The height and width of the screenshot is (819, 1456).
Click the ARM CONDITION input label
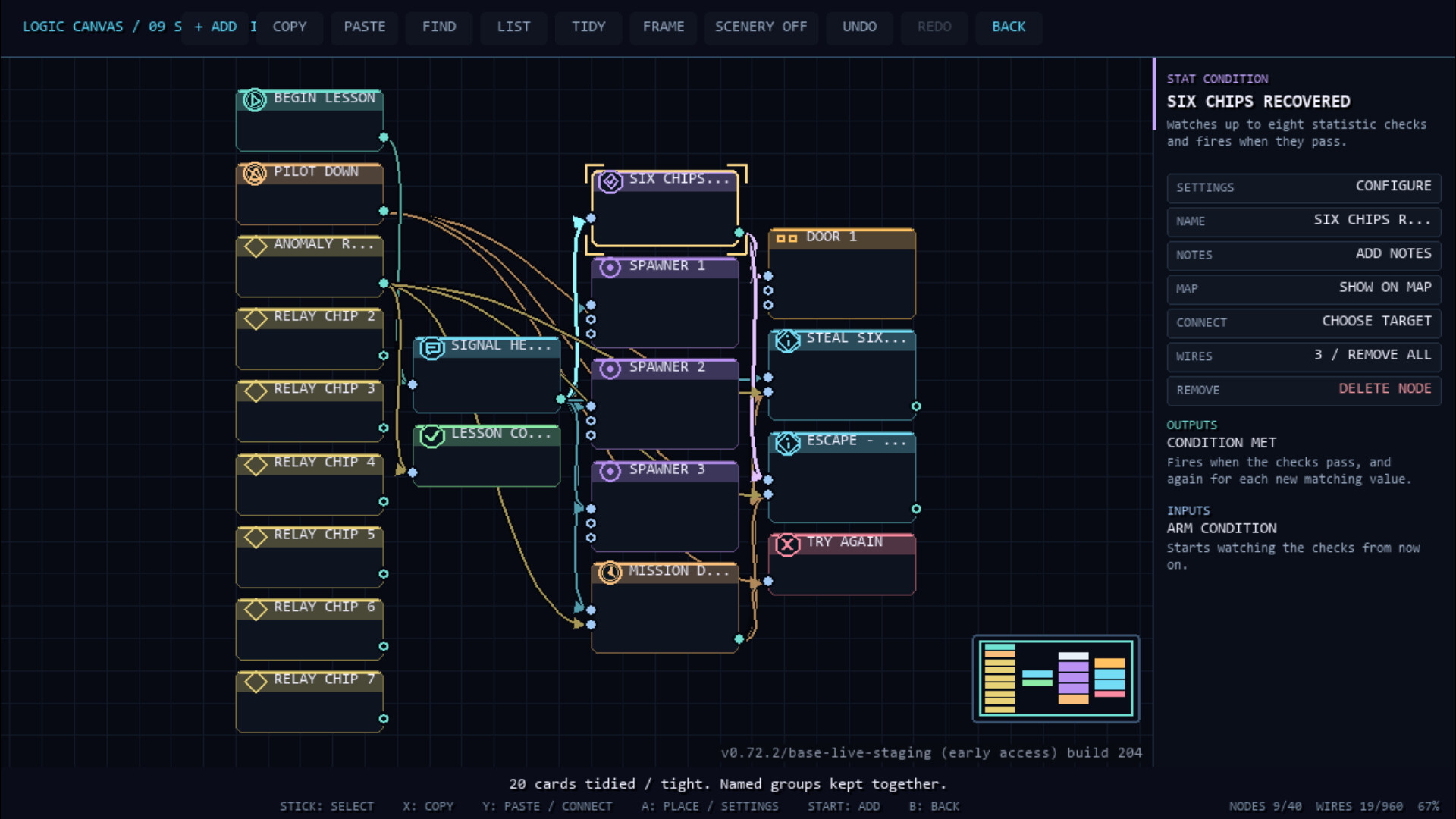(x=1221, y=529)
